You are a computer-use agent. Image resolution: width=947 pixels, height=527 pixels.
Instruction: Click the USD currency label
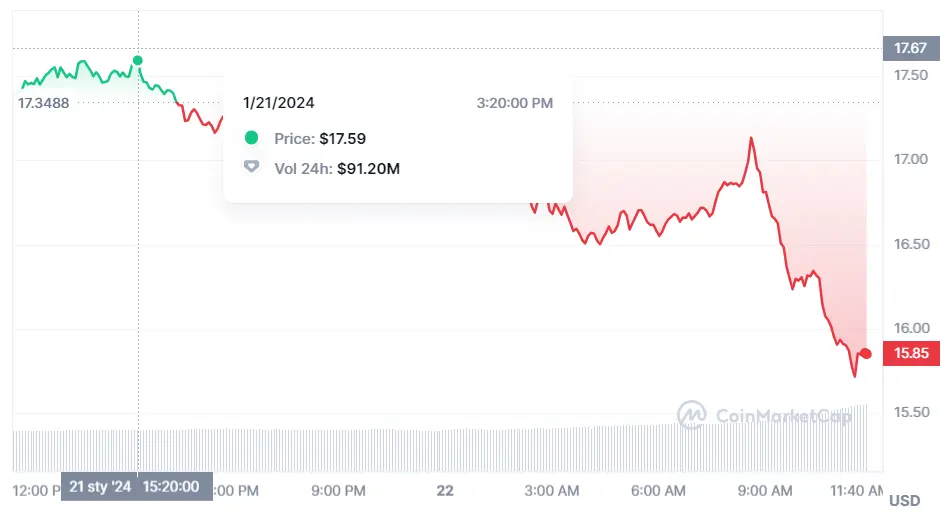click(x=904, y=501)
